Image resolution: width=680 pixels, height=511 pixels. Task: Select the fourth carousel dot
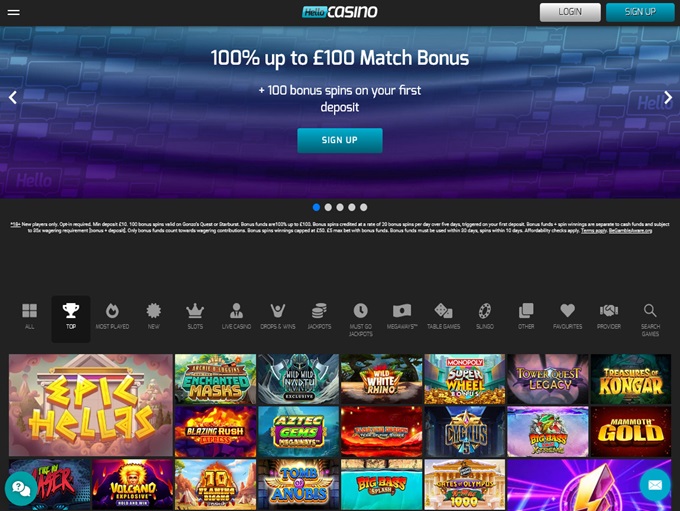352,207
